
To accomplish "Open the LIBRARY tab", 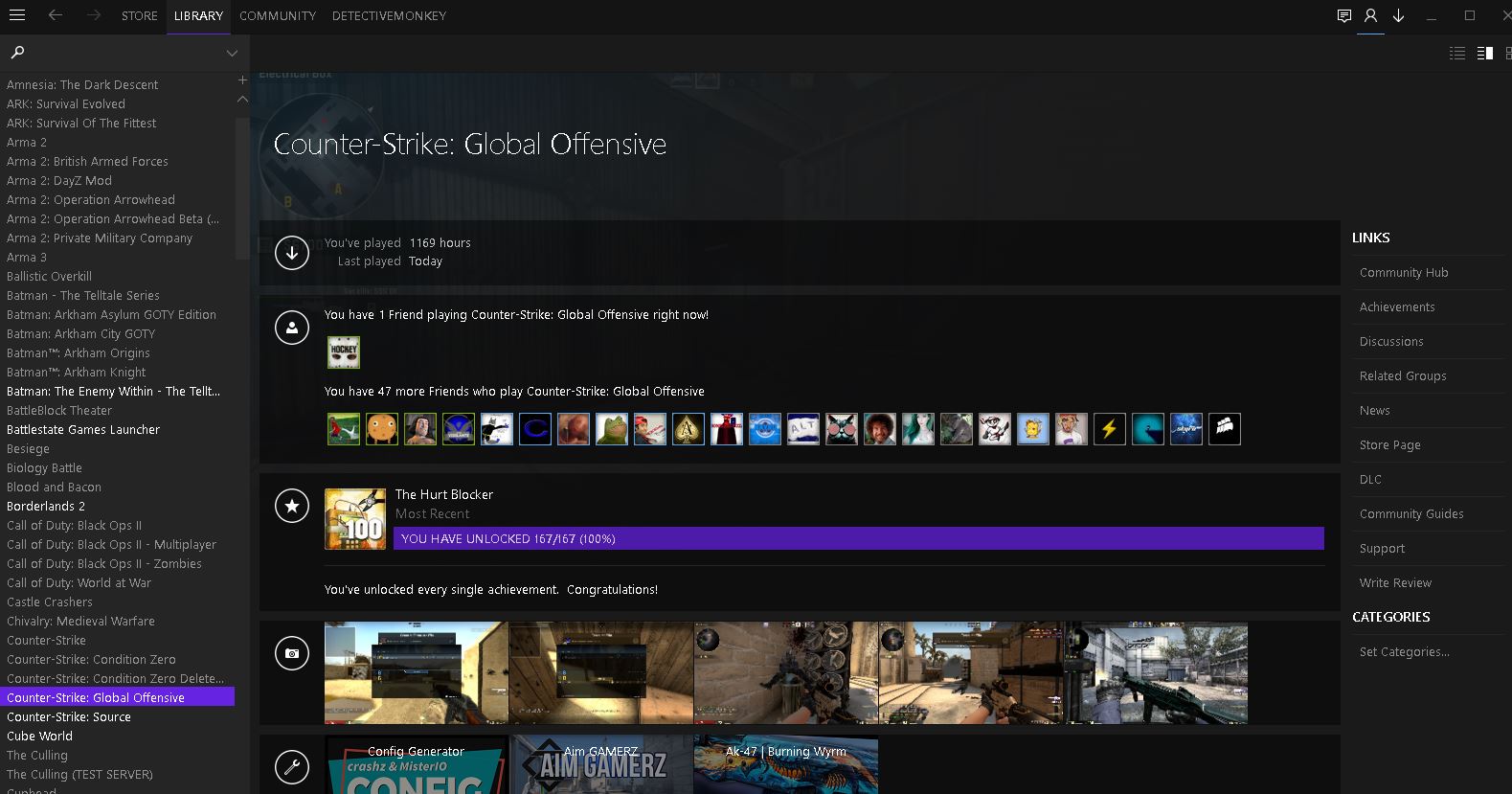I will click(198, 16).
